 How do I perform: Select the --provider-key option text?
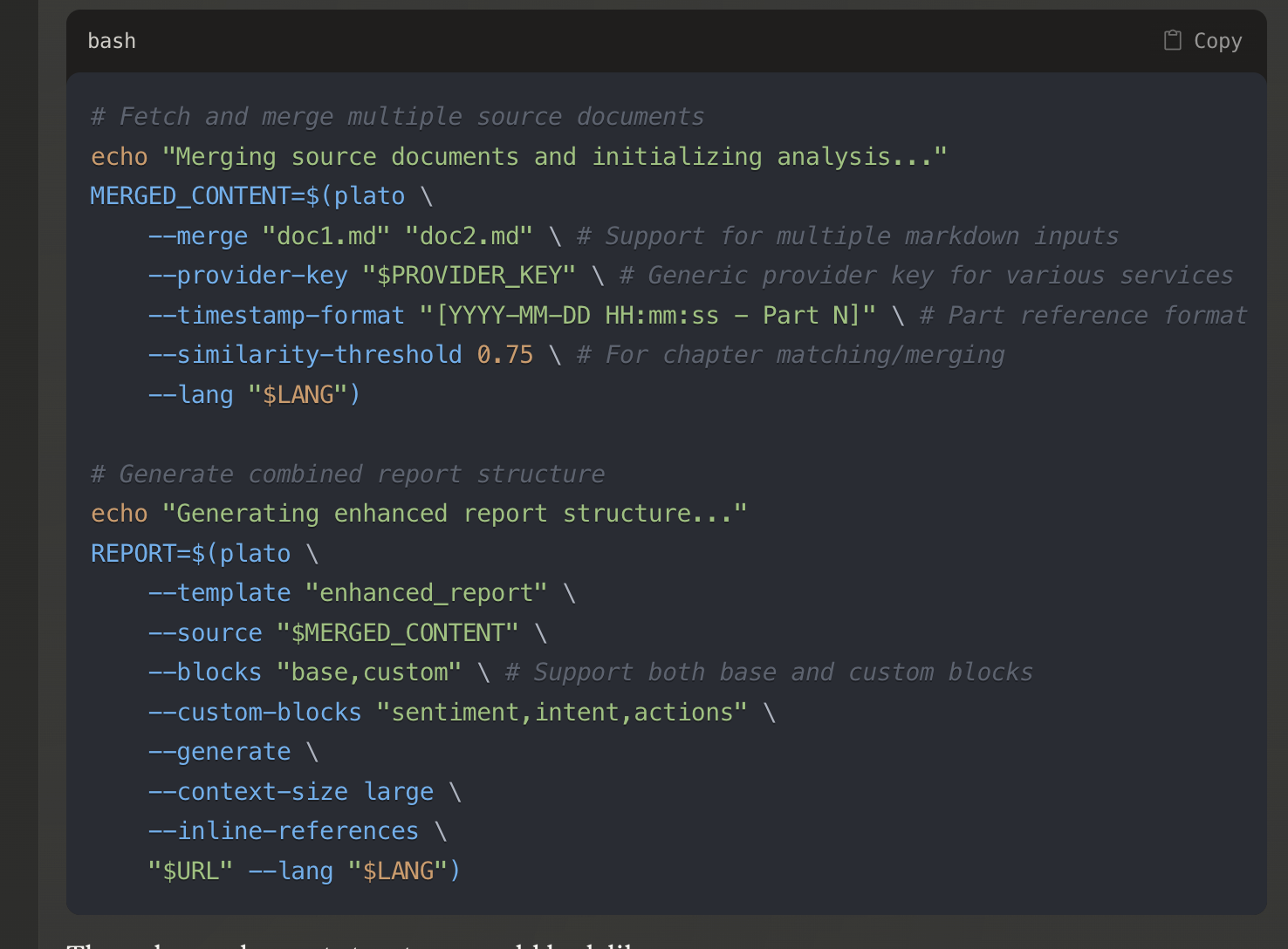coord(247,275)
